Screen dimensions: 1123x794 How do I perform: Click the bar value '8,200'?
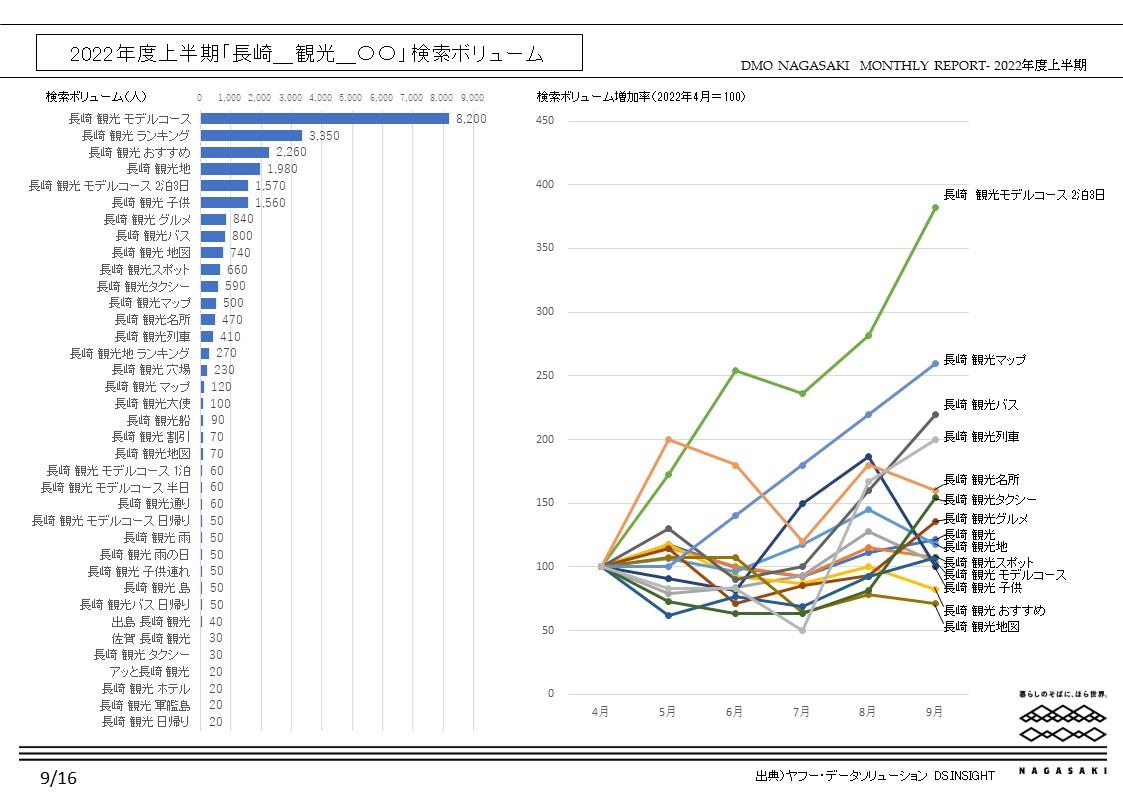pyautogui.click(x=471, y=119)
